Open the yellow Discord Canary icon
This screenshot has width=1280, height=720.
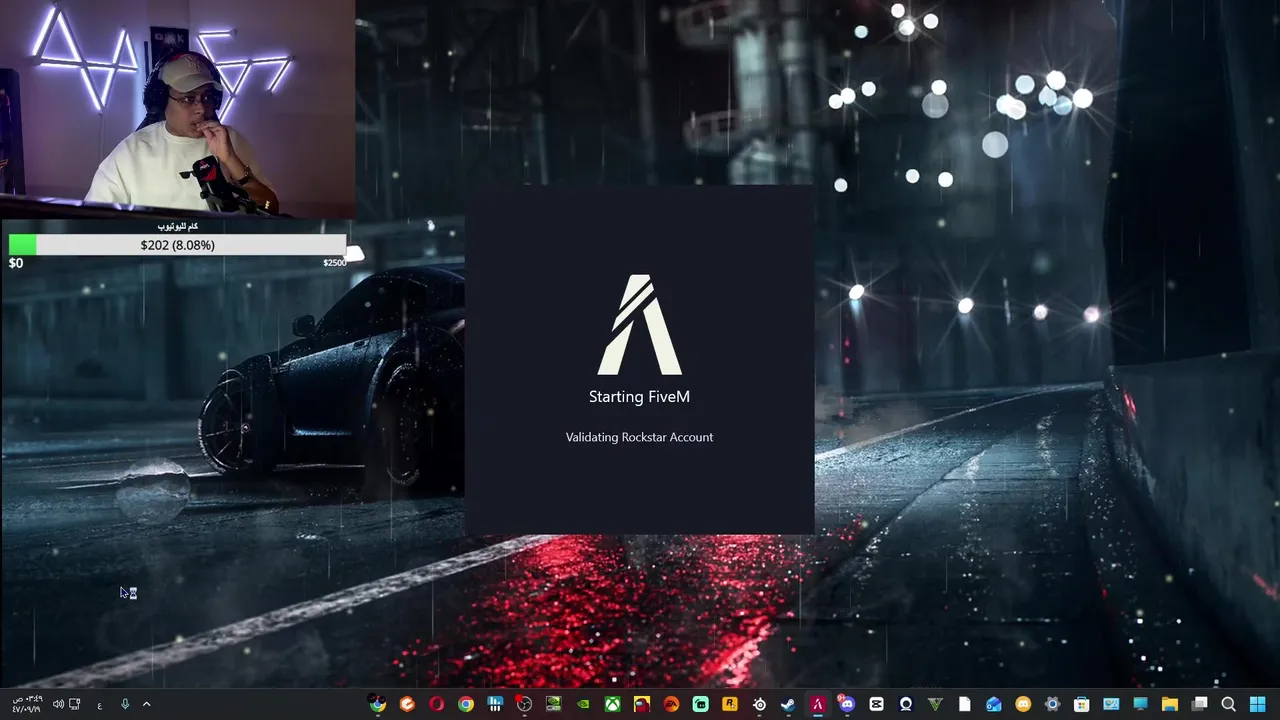pyautogui.click(x=1023, y=704)
